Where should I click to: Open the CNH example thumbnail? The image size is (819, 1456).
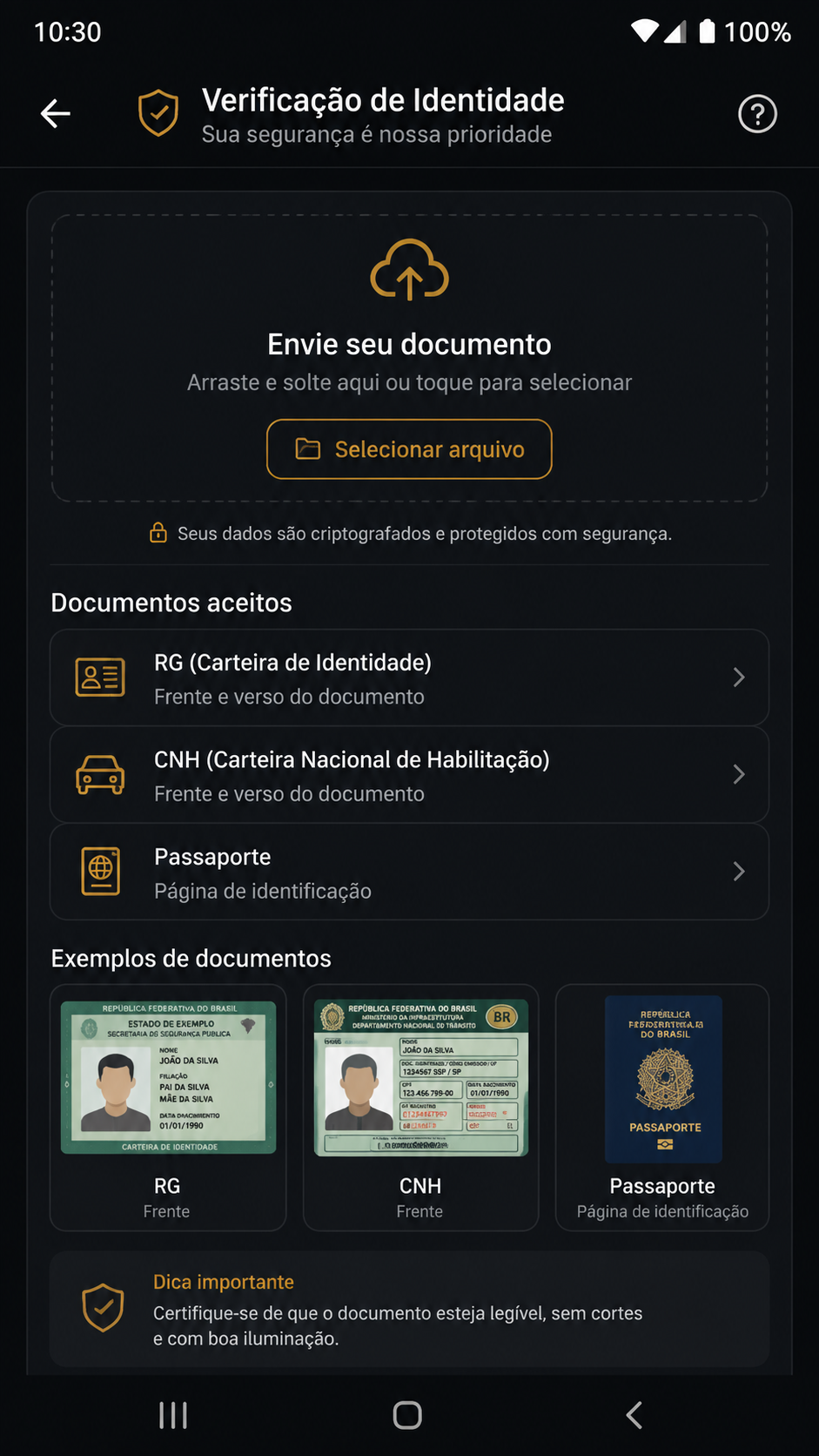click(420, 1078)
